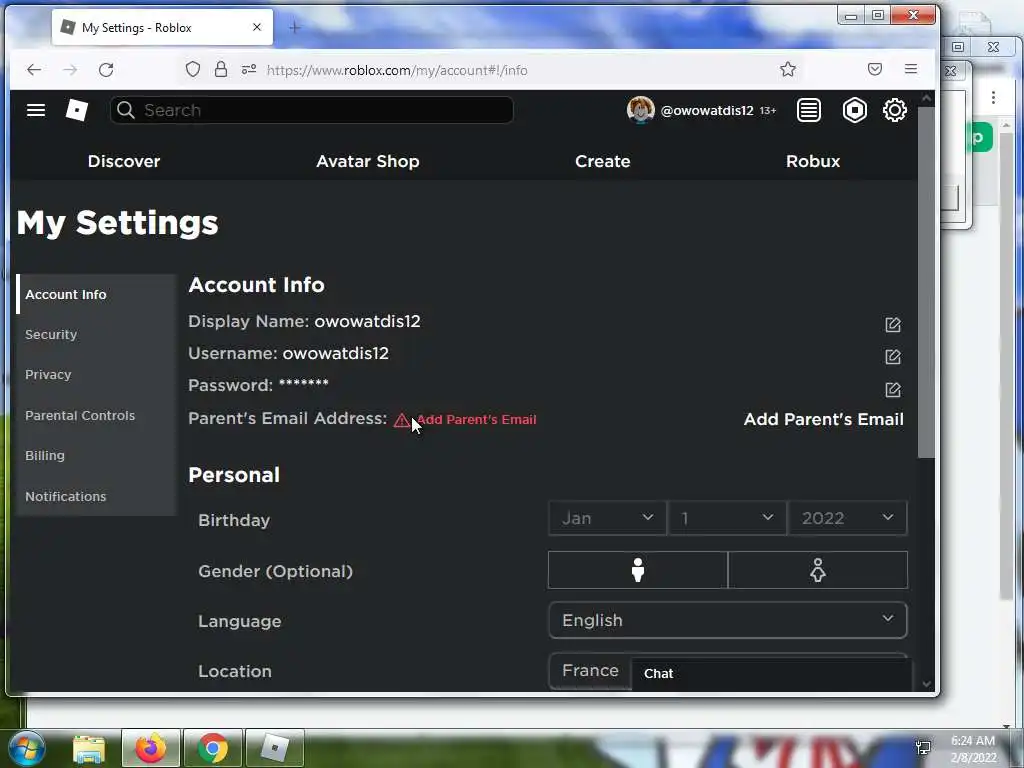This screenshot has width=1024, height=768.
Task: Select Account Info settings tab
Action: tap(96, 295)
